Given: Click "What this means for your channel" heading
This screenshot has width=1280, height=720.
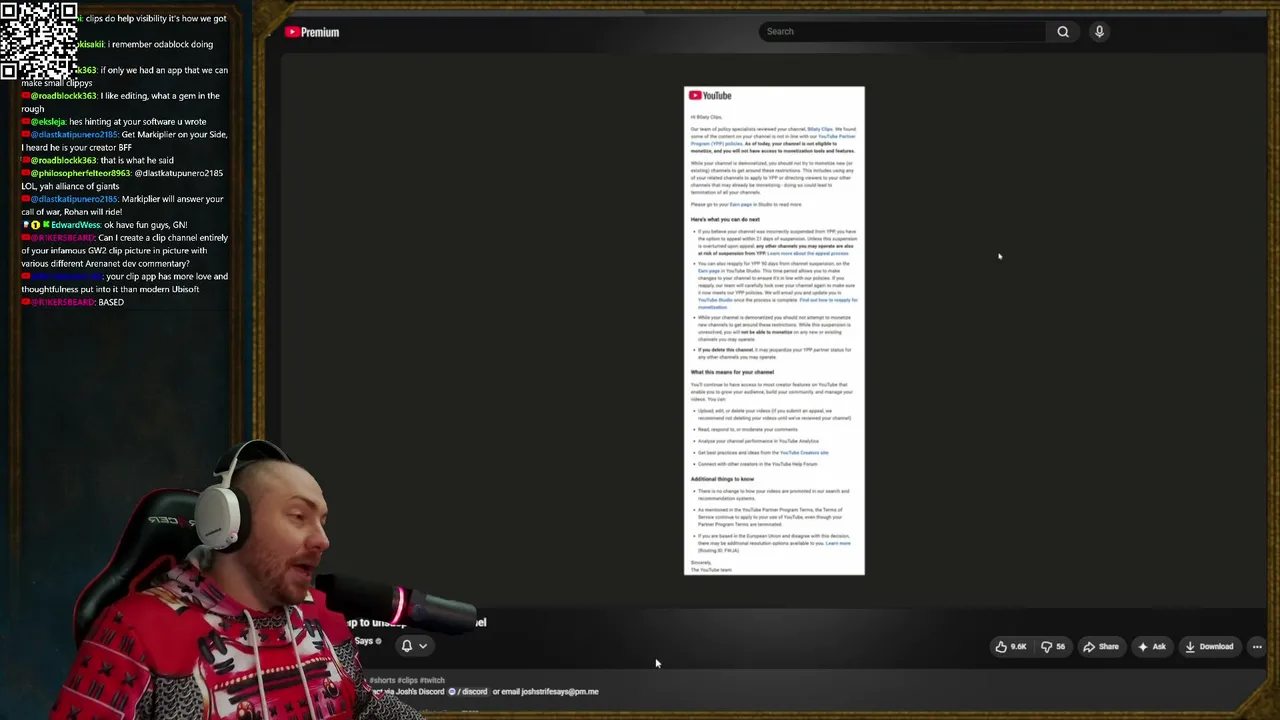Looking at the screenshot, I should (732, 372).
